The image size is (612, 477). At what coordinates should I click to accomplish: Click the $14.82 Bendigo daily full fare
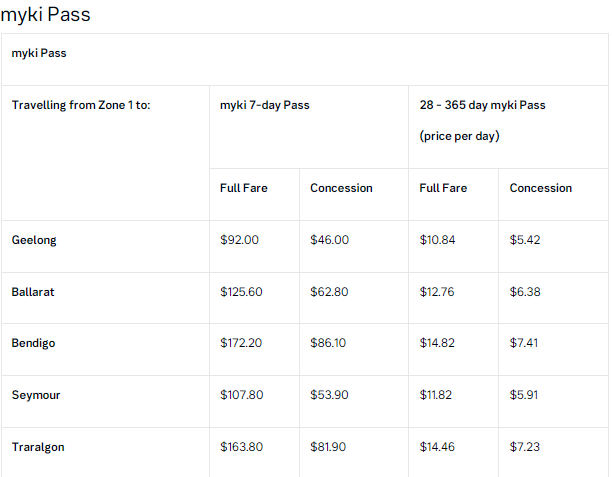click(x=439, y=343)
